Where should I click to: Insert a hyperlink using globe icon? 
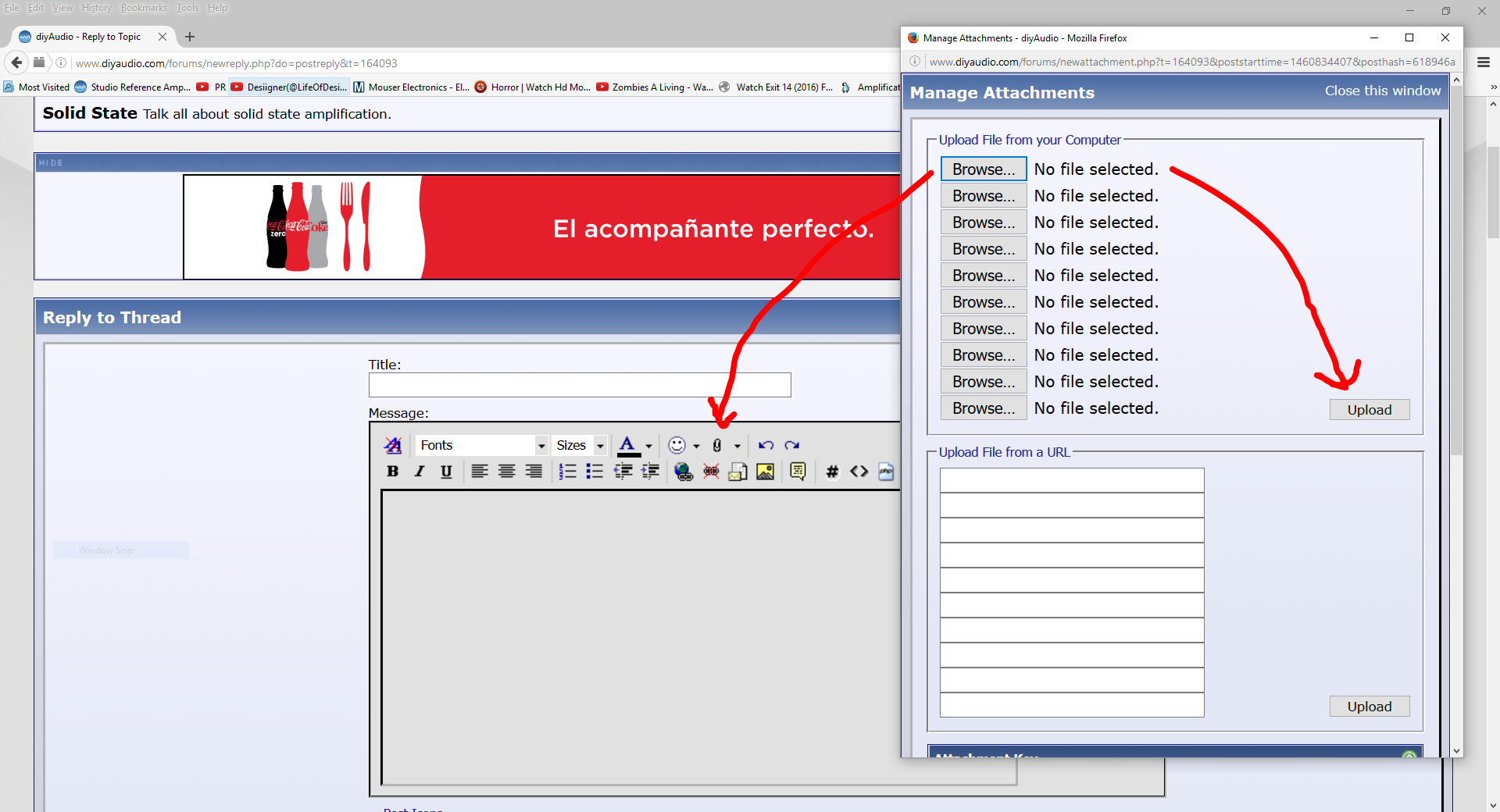pyautogui.click(x=684, y=472)
